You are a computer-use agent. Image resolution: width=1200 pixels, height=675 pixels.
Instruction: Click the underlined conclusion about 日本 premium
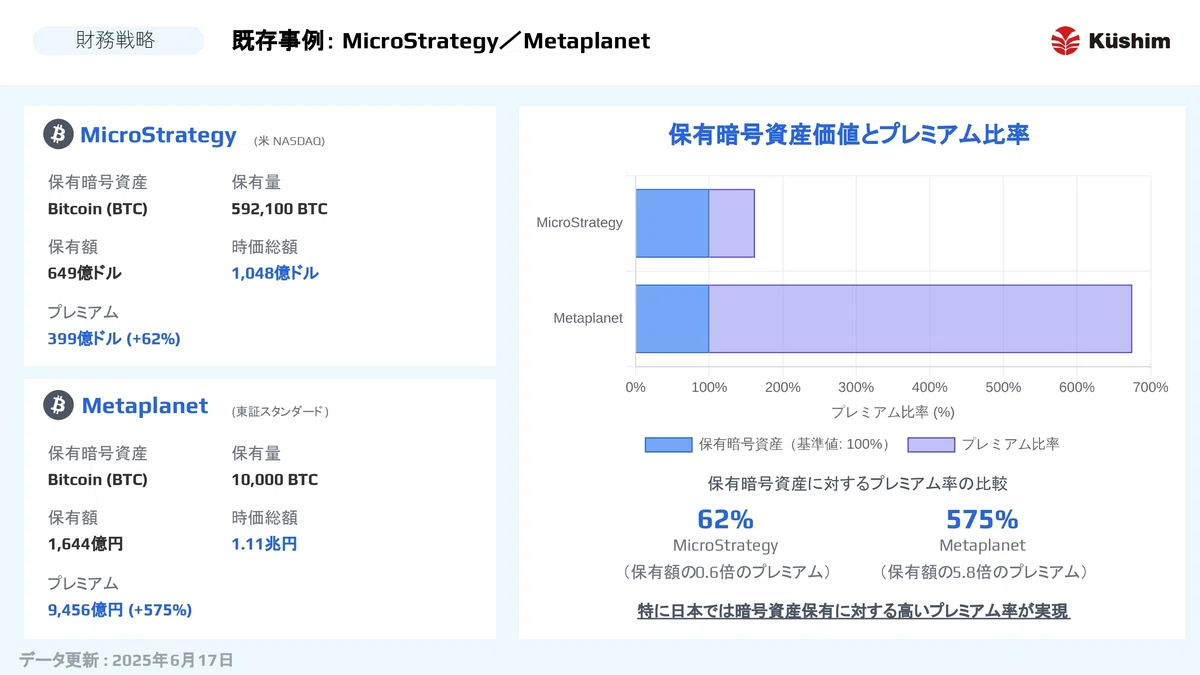854,611
